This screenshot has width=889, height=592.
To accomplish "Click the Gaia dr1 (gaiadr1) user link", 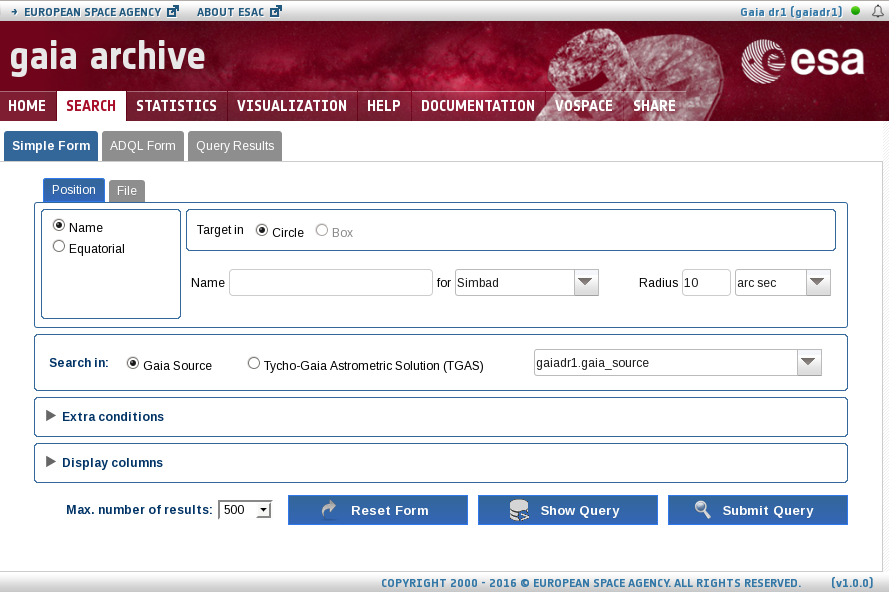I will pyautogui.click(x=791, y=12).
